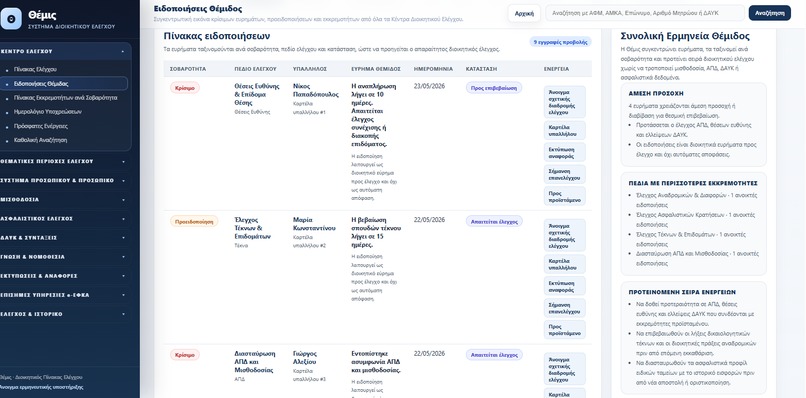
Task: Click Έλεγχος Ασφαλιστικών Κρατήσεων list item
Action: (695, 220)
